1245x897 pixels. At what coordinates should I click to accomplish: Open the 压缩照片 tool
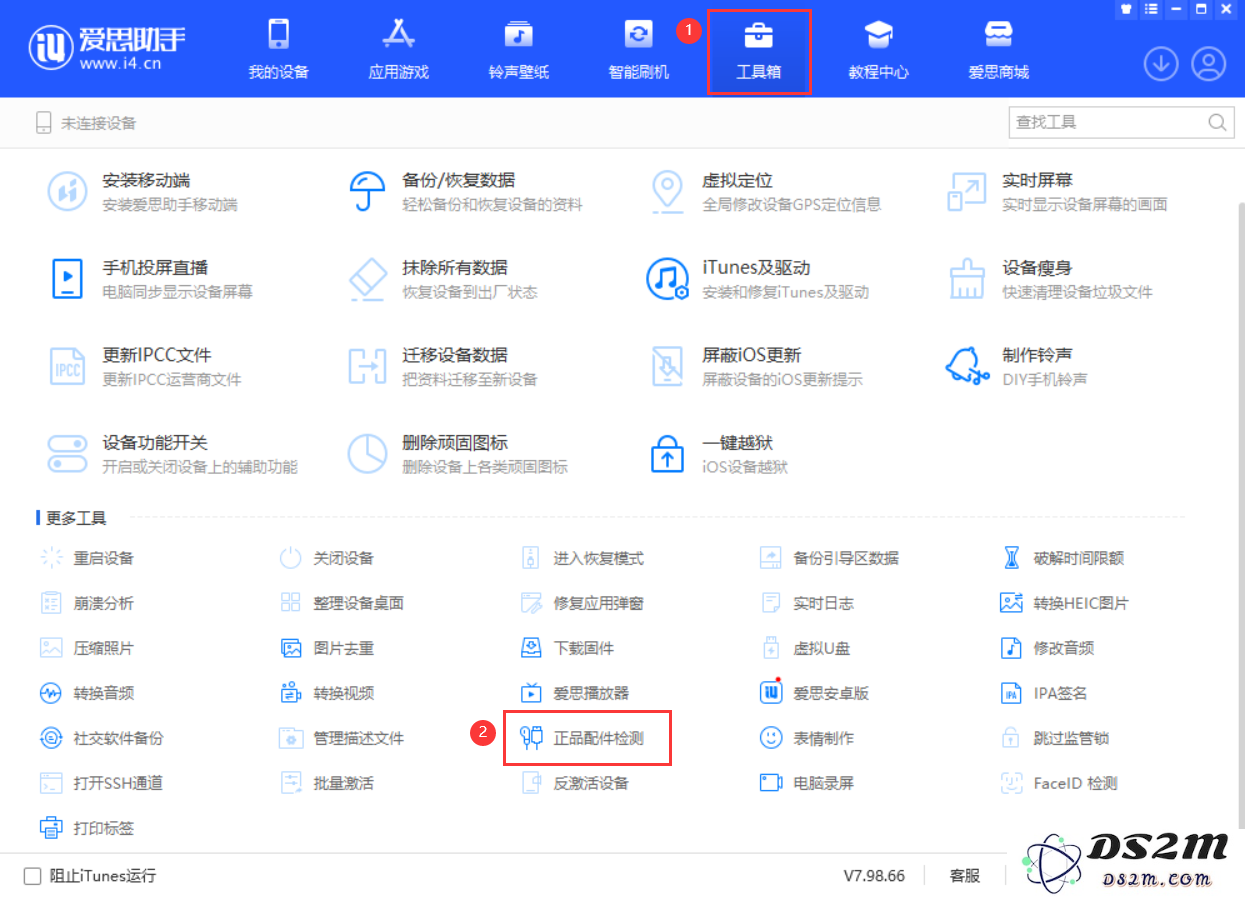click(x=88, y=648)
